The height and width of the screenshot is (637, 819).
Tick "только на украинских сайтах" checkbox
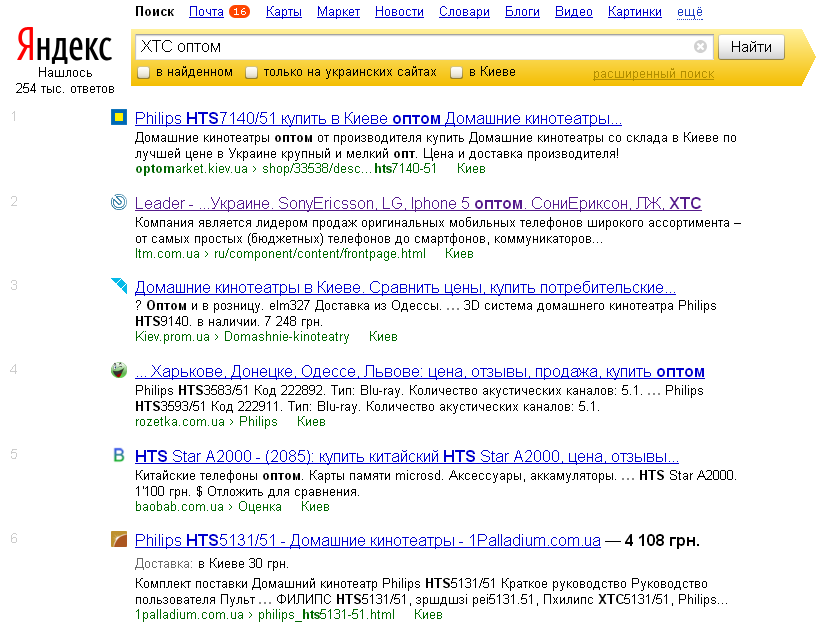click(252, 72)
